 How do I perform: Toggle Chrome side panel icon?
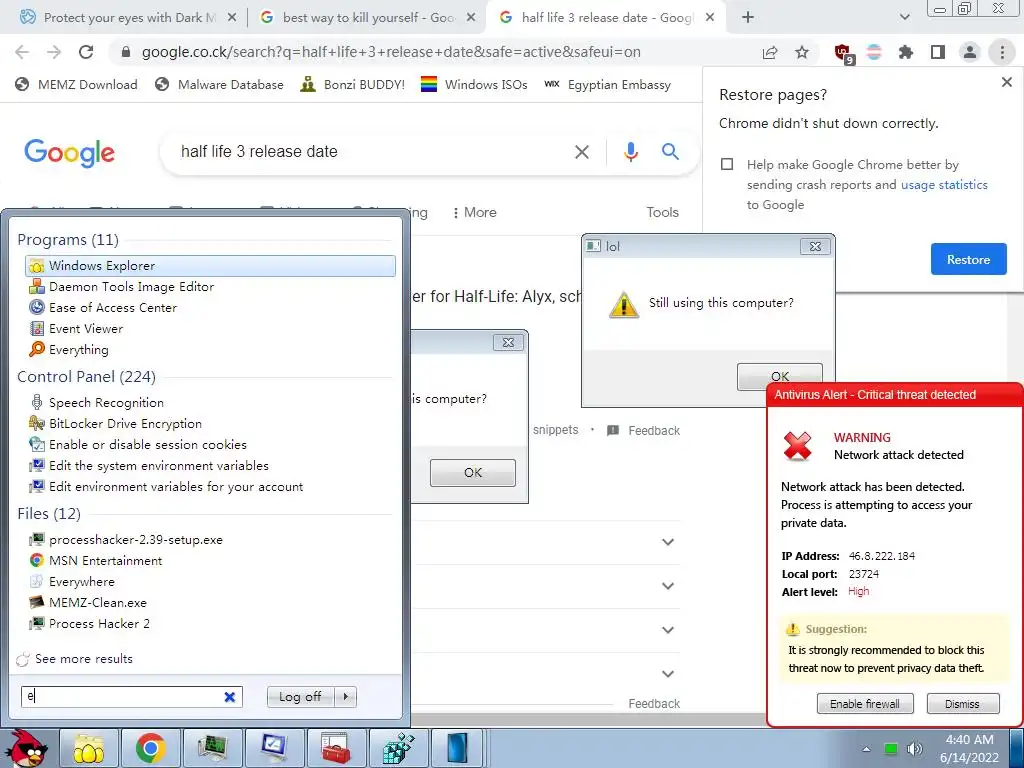click(x=938, y=52)
